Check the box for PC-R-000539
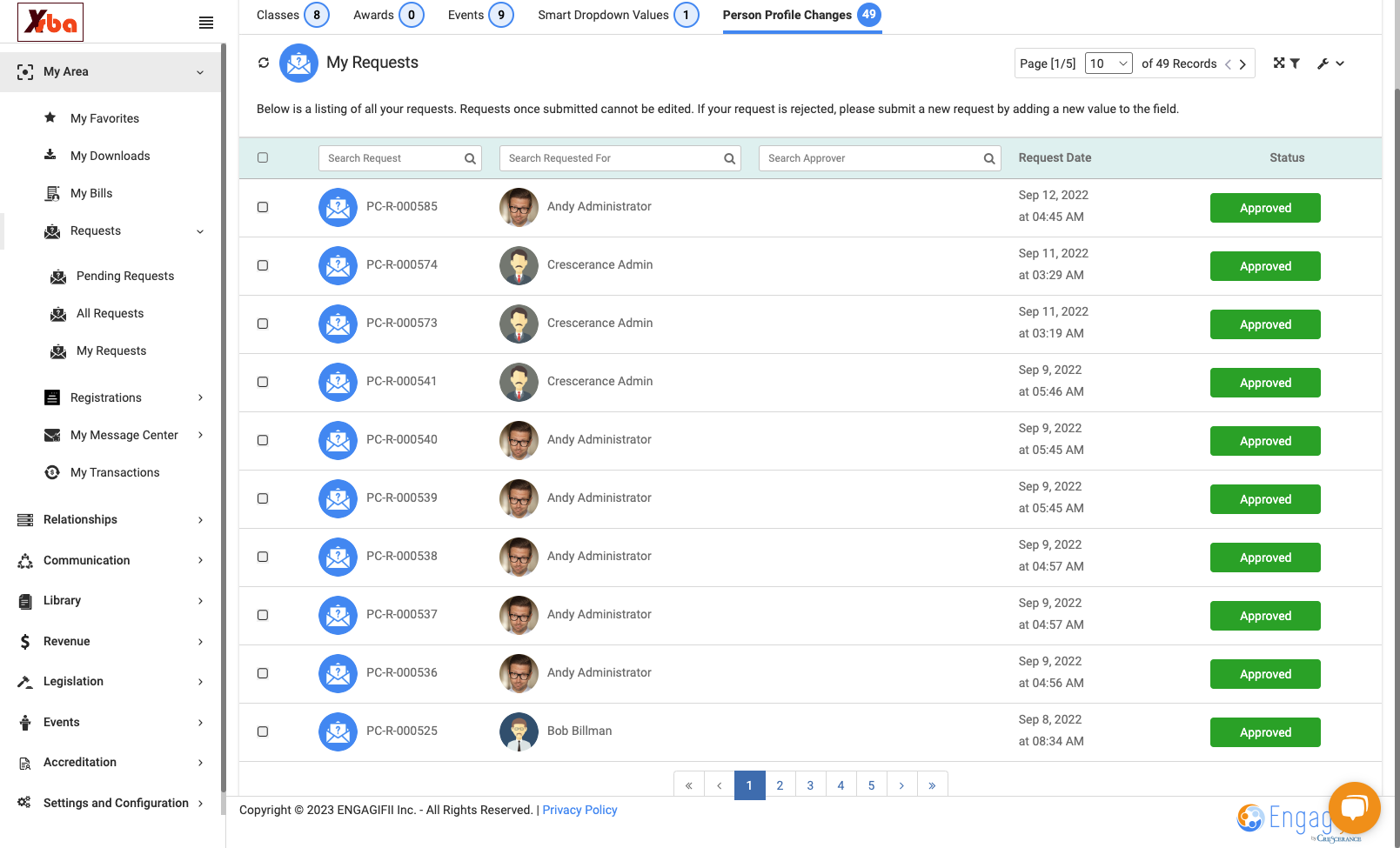Screen dimensions: 1400x848 point(263,498)
